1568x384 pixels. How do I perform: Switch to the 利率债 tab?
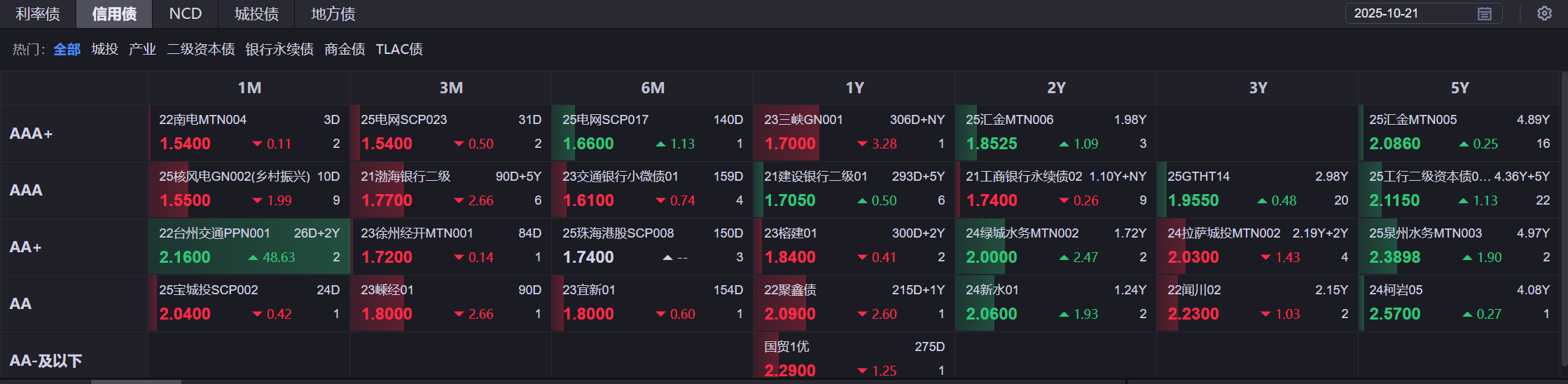coord(38,14)
